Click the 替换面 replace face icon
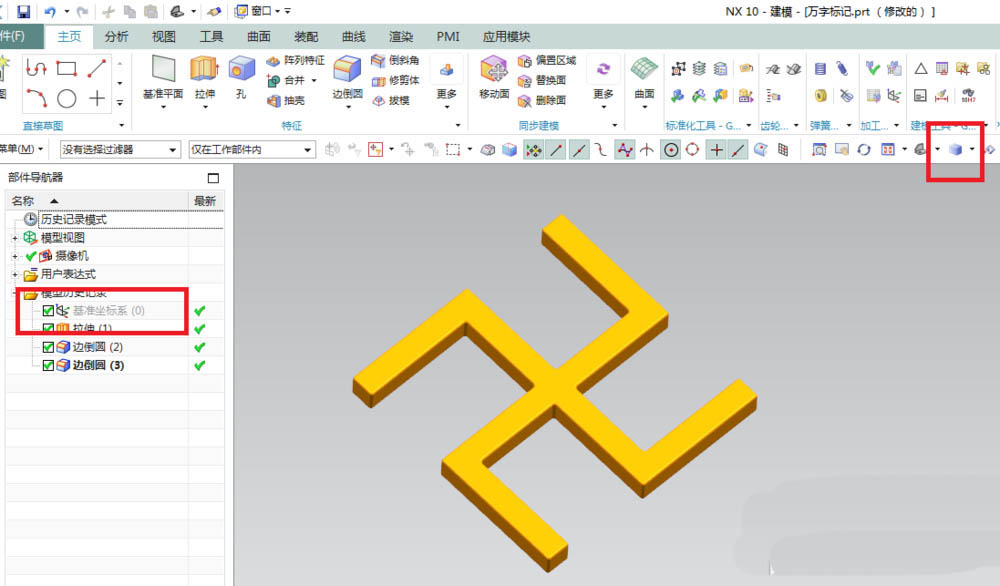 click(524, 80)
